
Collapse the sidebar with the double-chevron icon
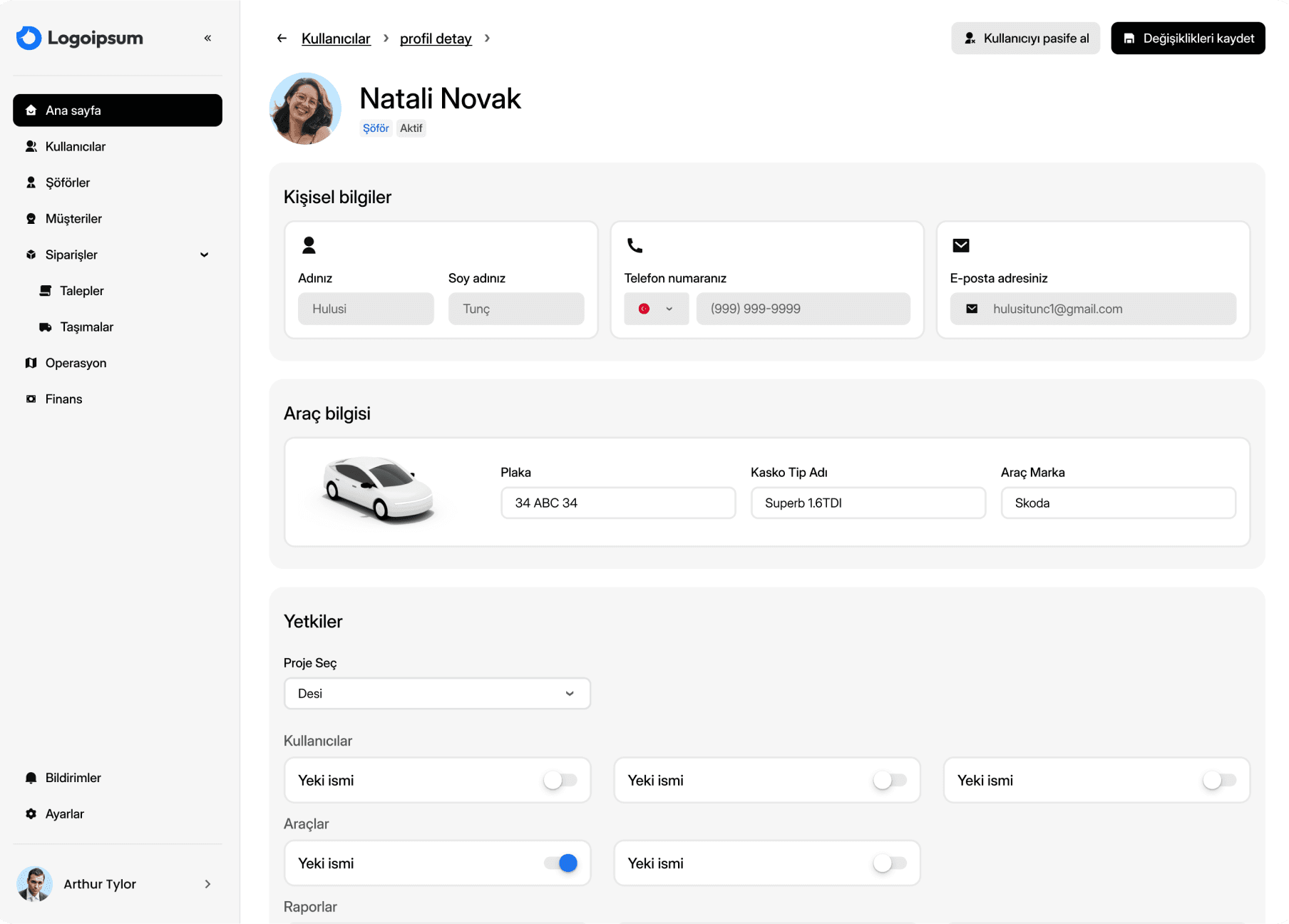click(207, 38)
